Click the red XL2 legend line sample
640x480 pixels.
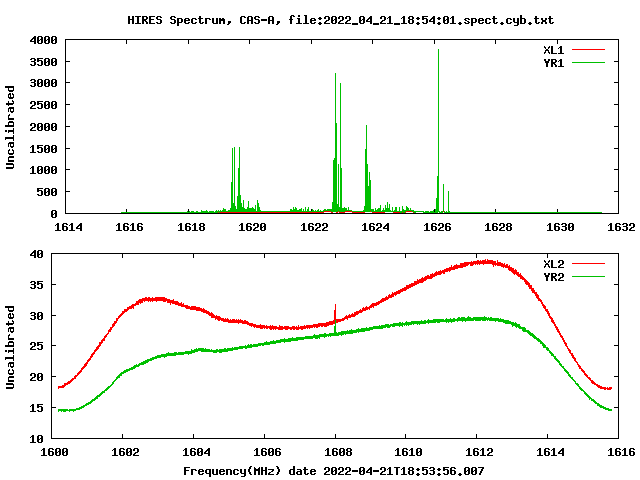(x=588, y=264)
